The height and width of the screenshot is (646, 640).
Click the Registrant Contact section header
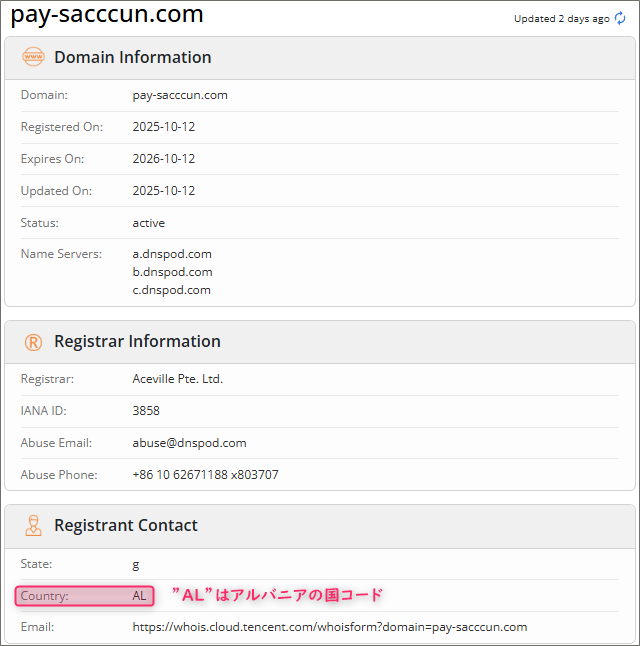click(x=126, y=525)
